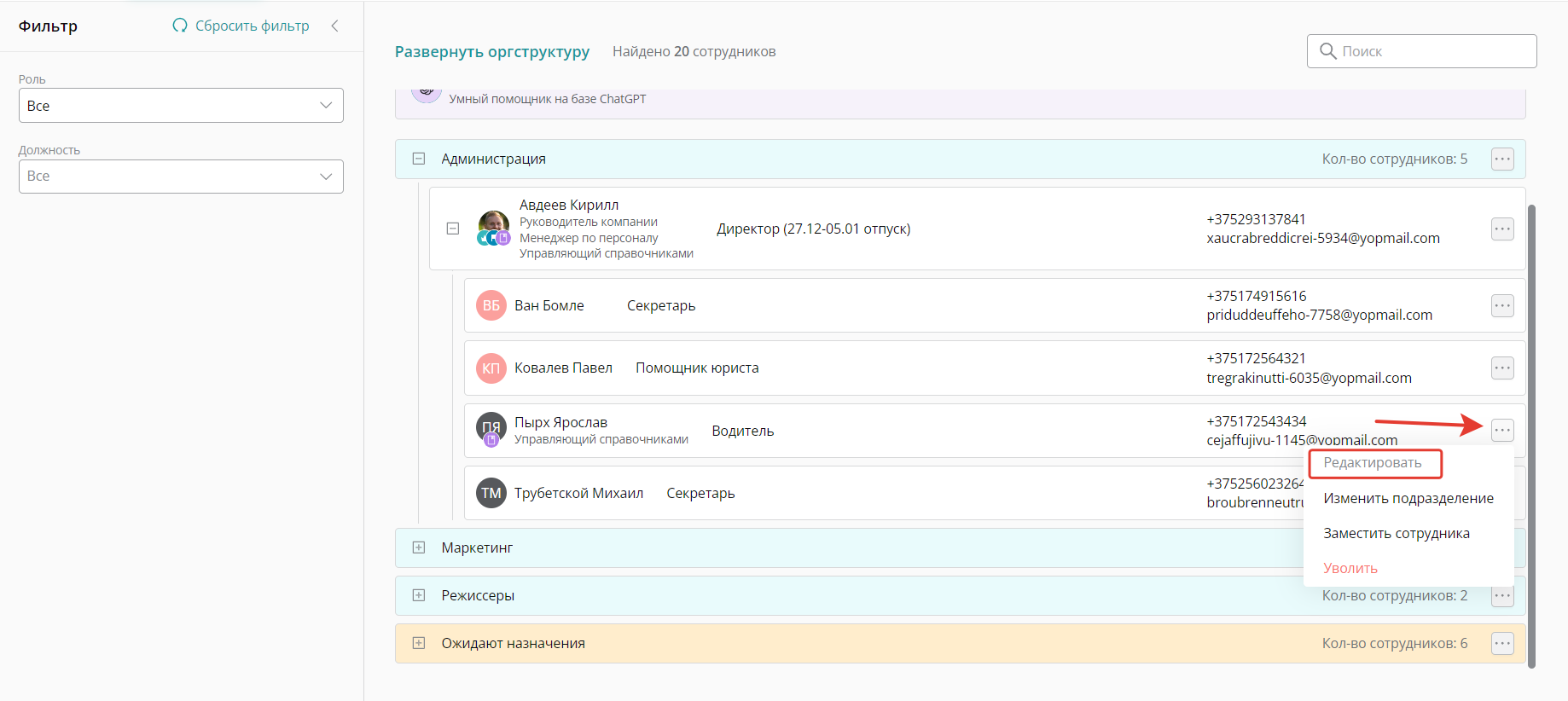Click the position text Водитель
Image resolution: width=1568 pixels, height=701 pixels.
(743, 431)
